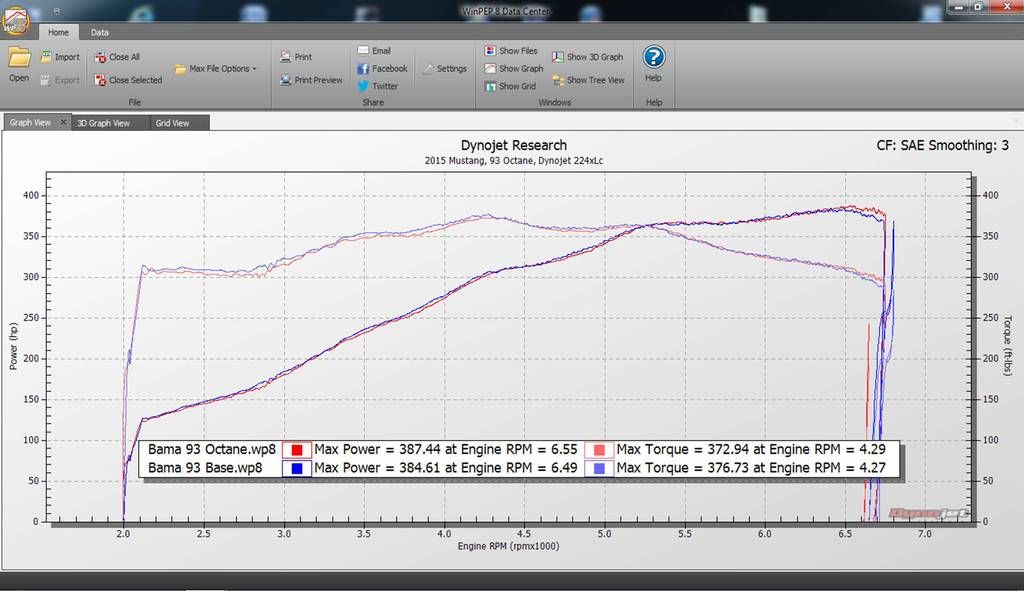Open the WinPEP application menu logo
This screenshot has width=1024, height=591.
coord(15,20)
